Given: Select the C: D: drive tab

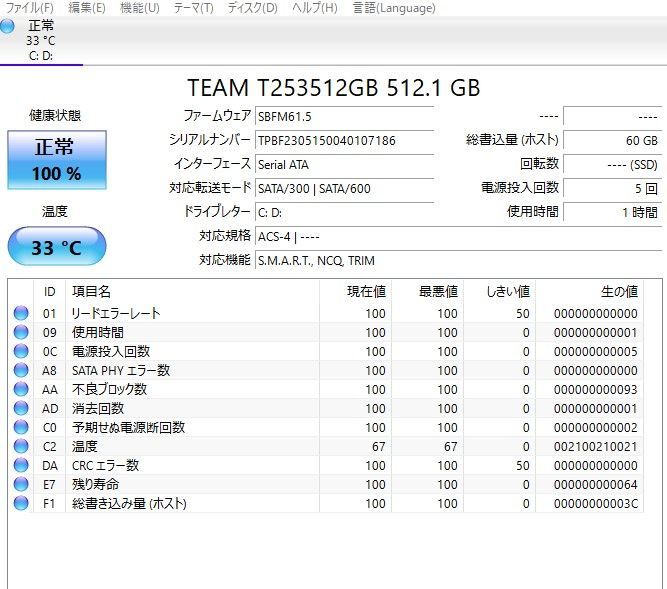Looking at the screenshot, I should 41,41.
